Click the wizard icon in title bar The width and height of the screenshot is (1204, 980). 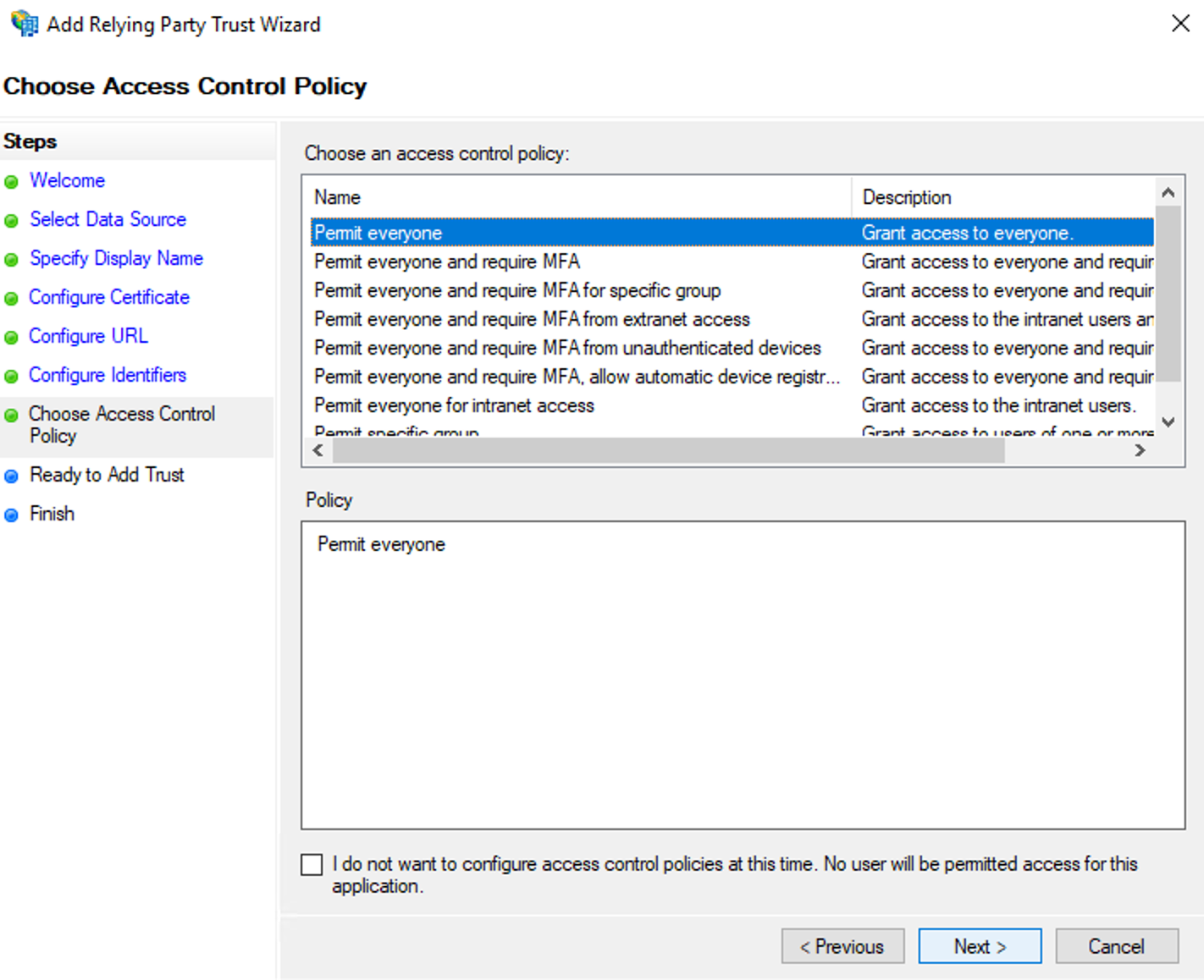(x=25, y=24)
